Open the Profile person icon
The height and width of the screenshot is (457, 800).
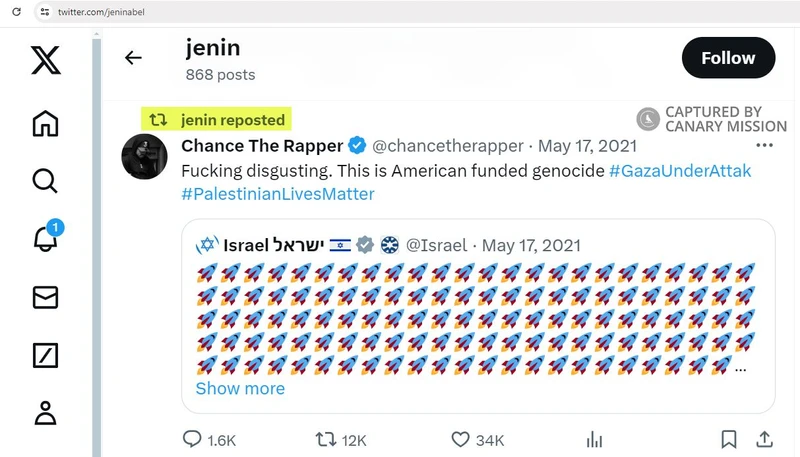[x=45, y=412]
